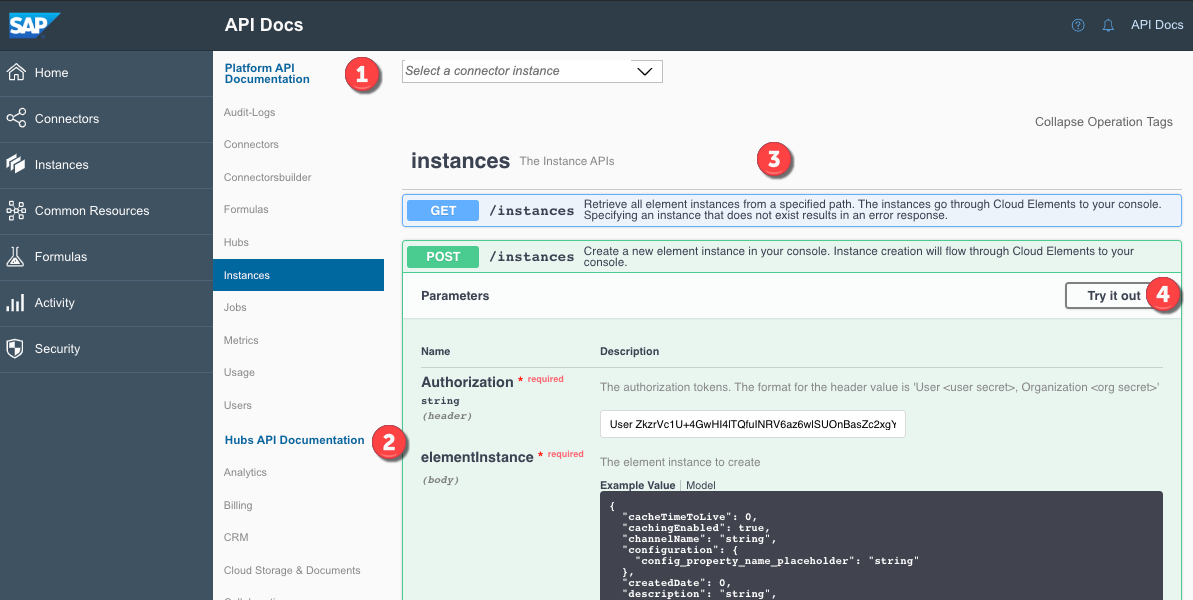Click the green POST method badge

pyautogui.click(x=443, y=256)
